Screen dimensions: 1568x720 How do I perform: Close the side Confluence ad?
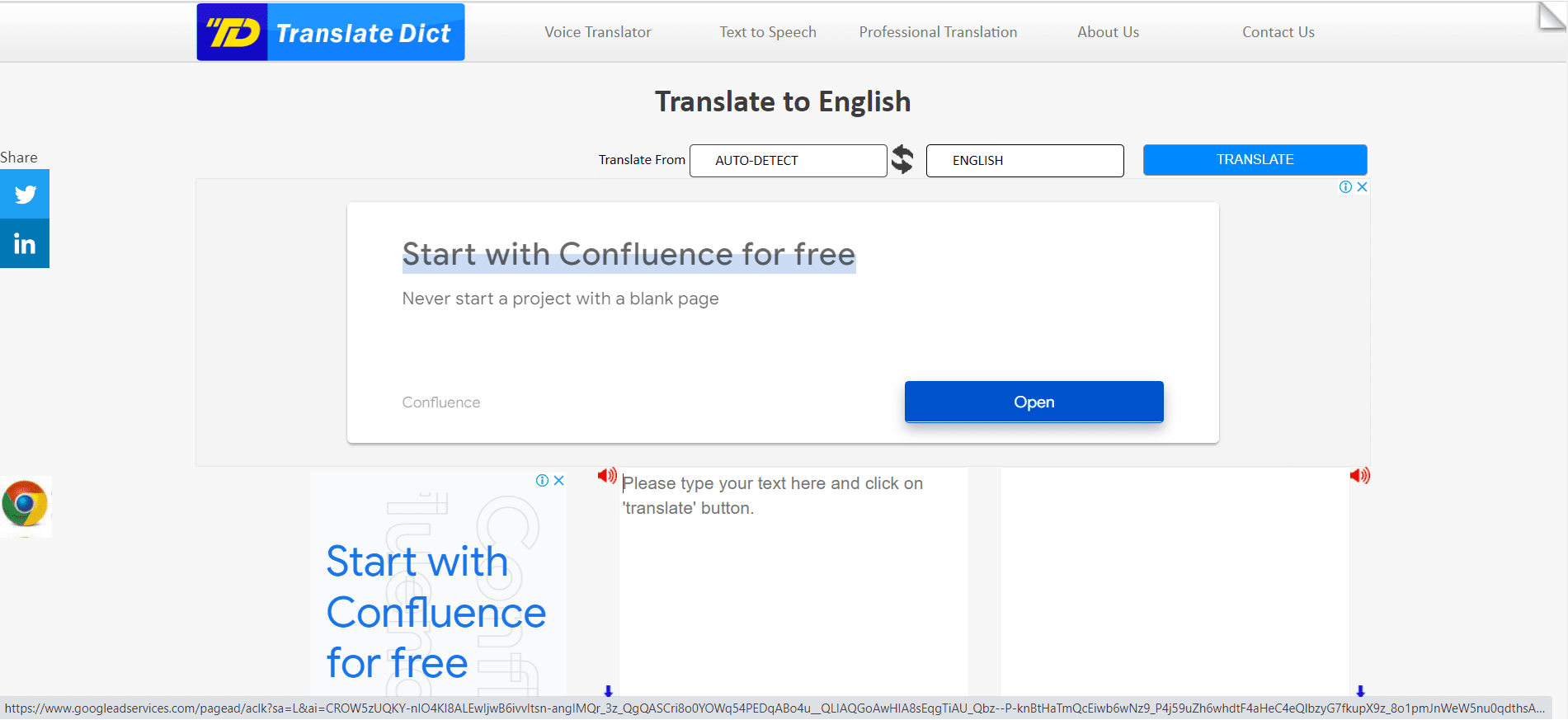(x=558, y=481)
